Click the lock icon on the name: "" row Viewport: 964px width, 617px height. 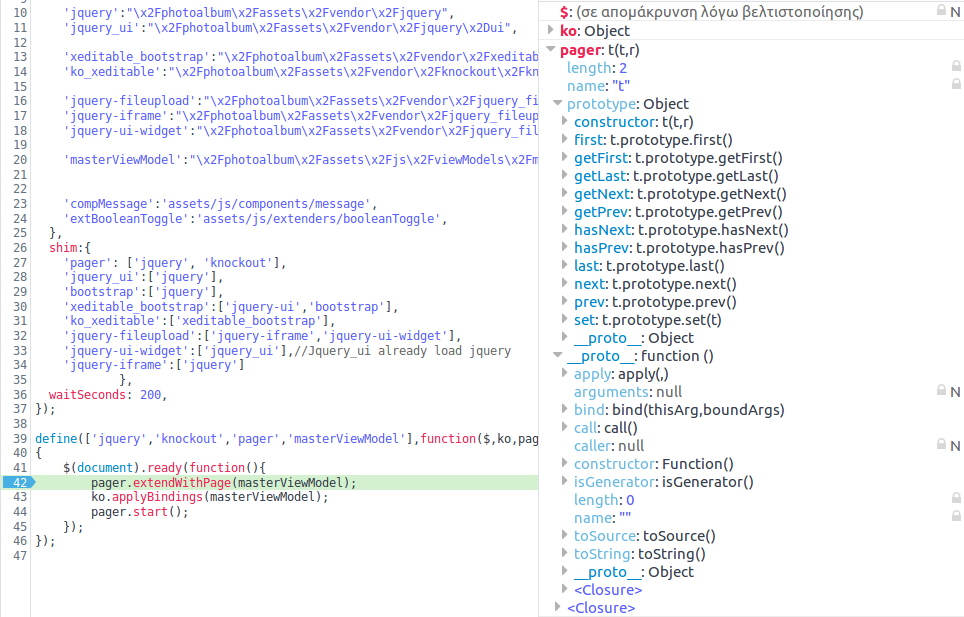click(956, 516)
